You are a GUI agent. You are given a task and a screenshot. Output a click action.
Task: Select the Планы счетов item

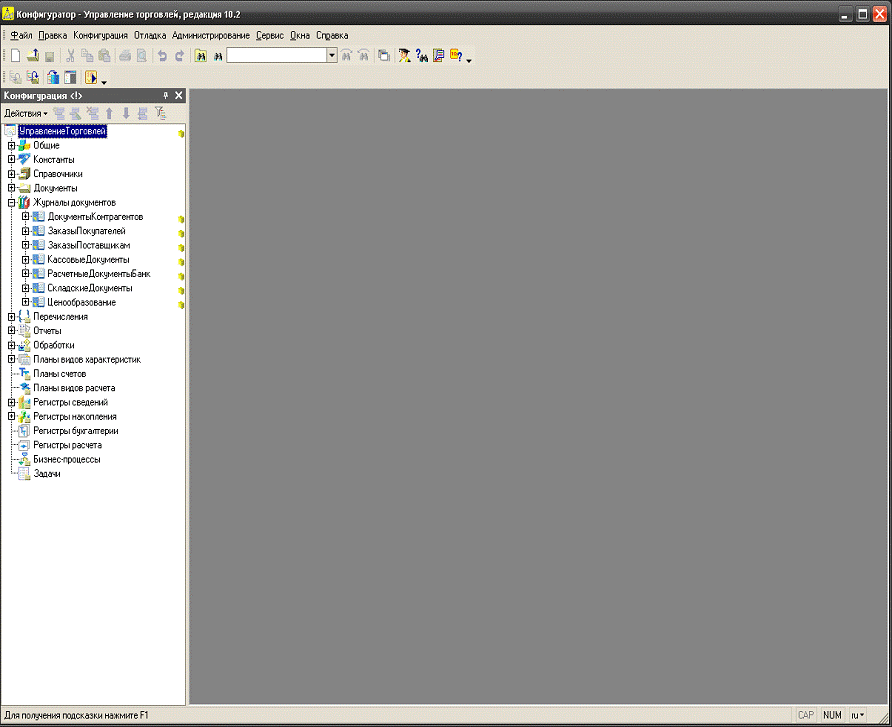[x=60, y=374]
